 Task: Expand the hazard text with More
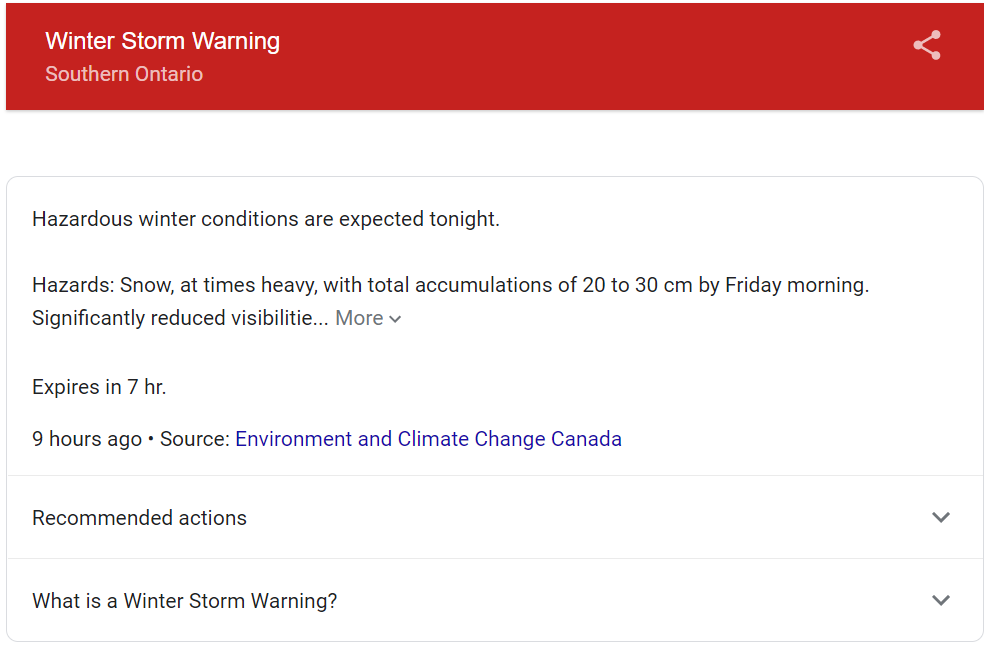click(x=368, y=318)
